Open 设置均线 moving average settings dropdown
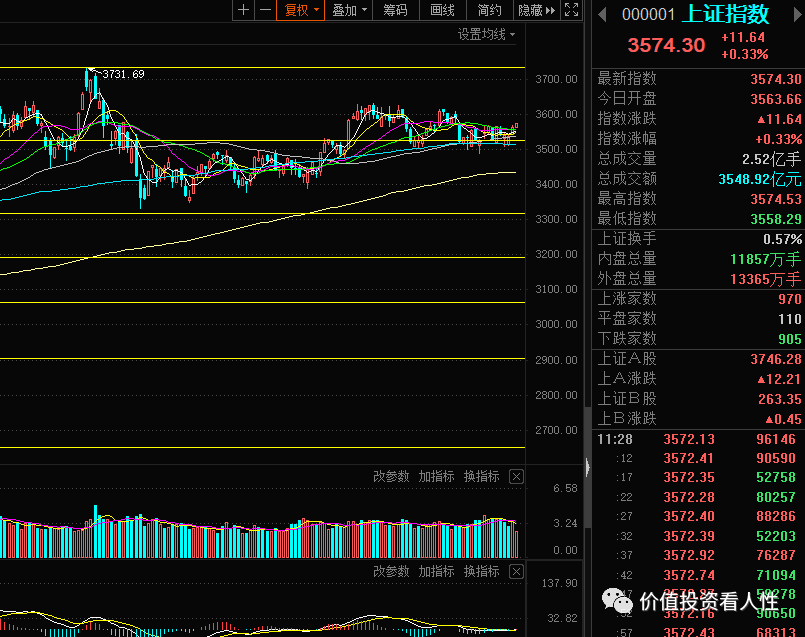 click(486, 34)
